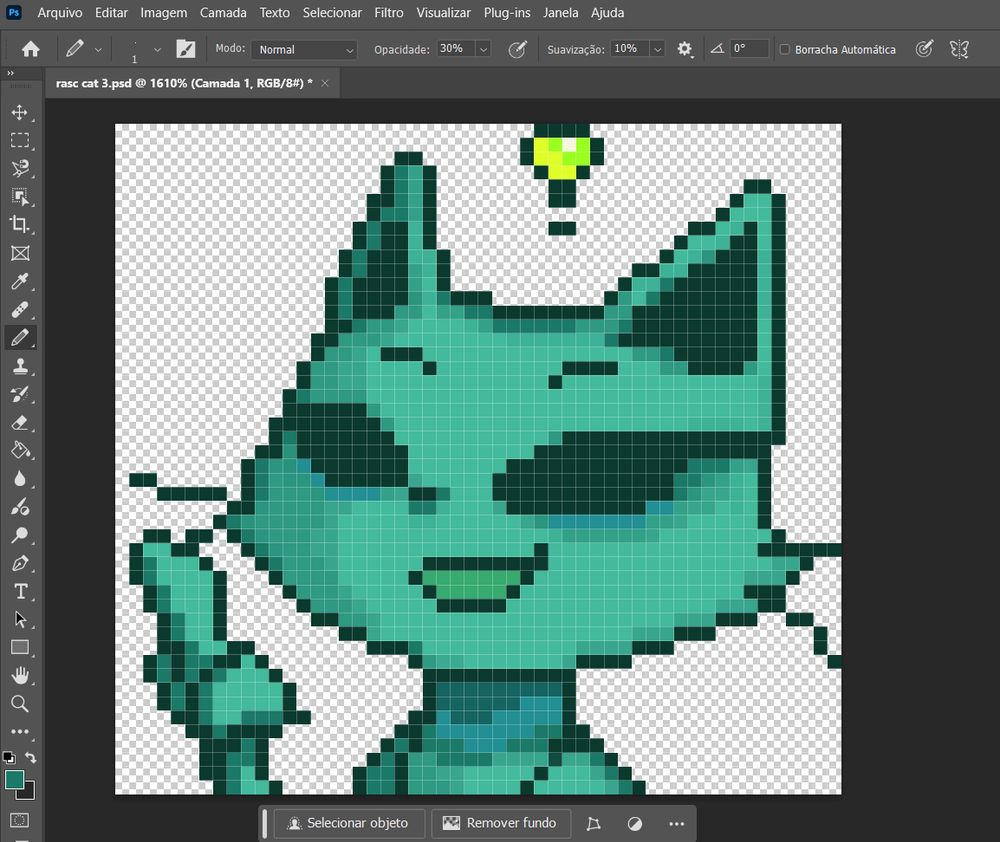The image size is (1000, 842).
Task: Click the Home button in options bar
Action: (x=31, y=49)
